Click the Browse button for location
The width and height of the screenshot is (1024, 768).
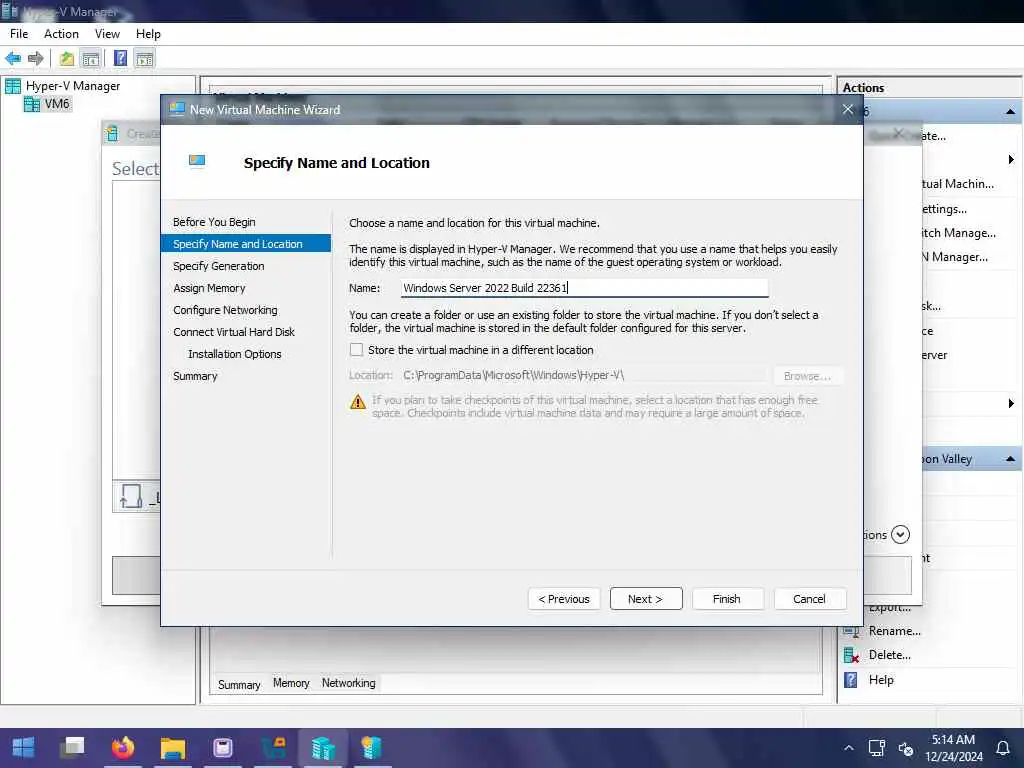[807, 376]
